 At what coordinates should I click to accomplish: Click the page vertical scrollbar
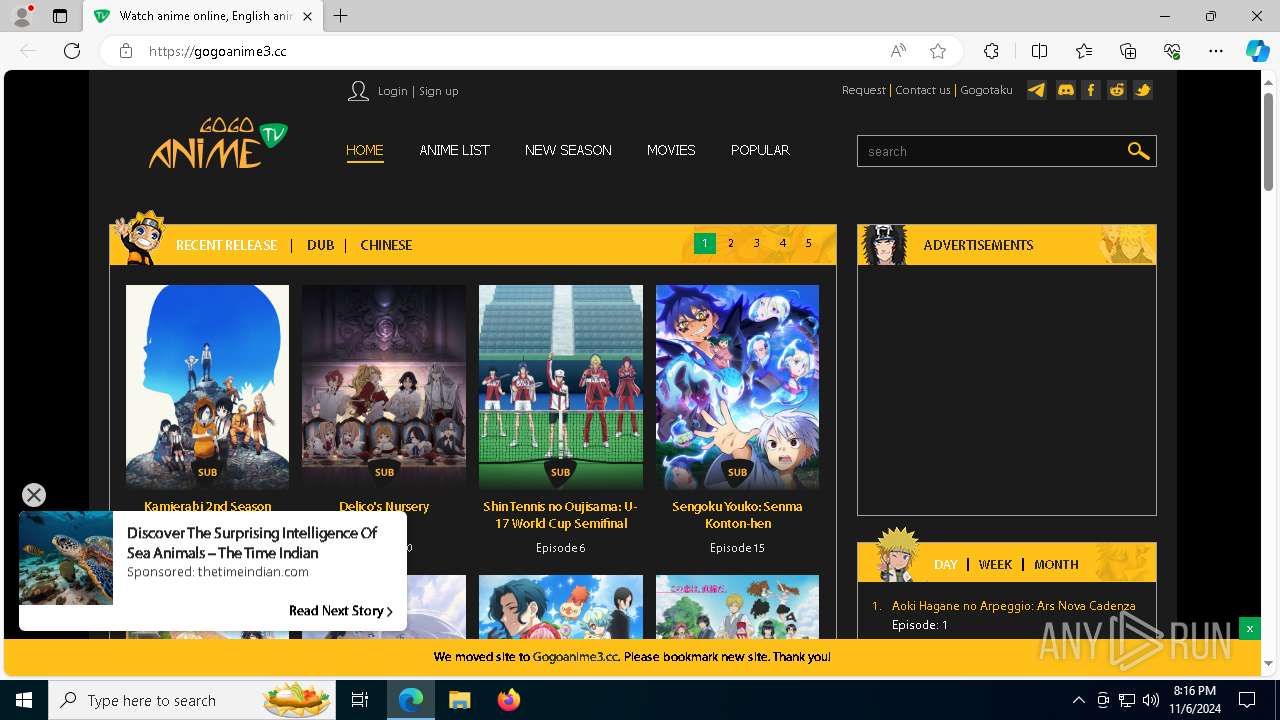(x=1268, y=140)
